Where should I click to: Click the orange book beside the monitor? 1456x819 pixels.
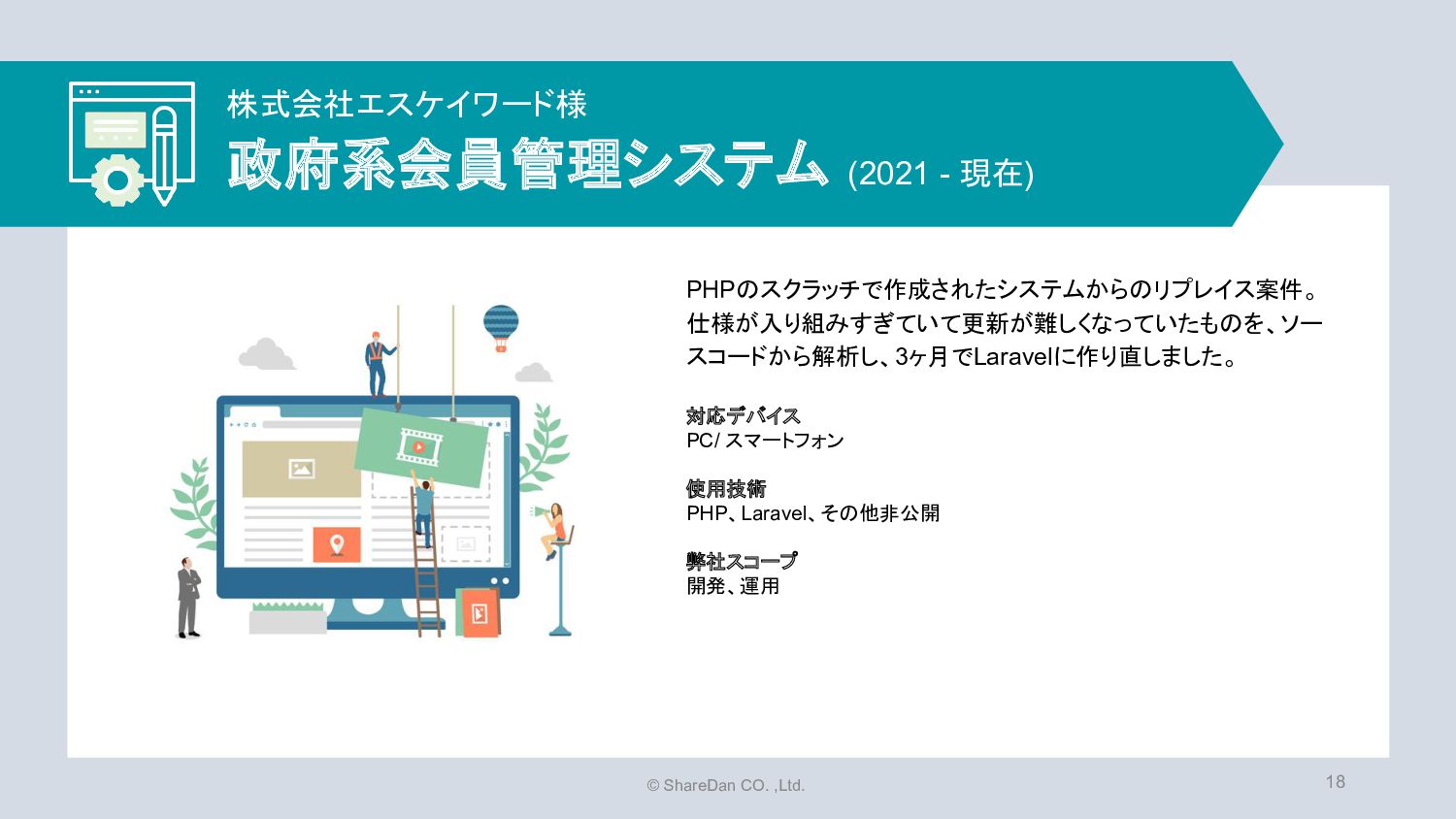[x=479, y=612]
